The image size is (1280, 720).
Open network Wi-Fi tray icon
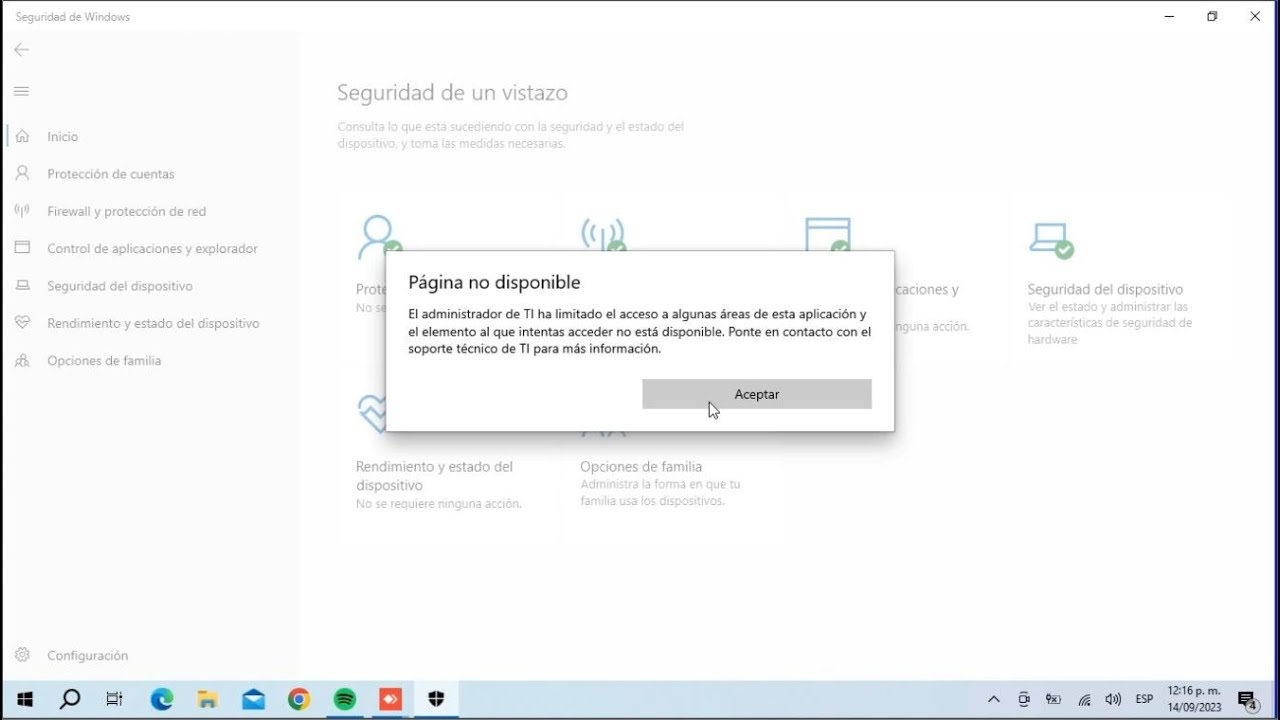click(x=1084, y=700)
